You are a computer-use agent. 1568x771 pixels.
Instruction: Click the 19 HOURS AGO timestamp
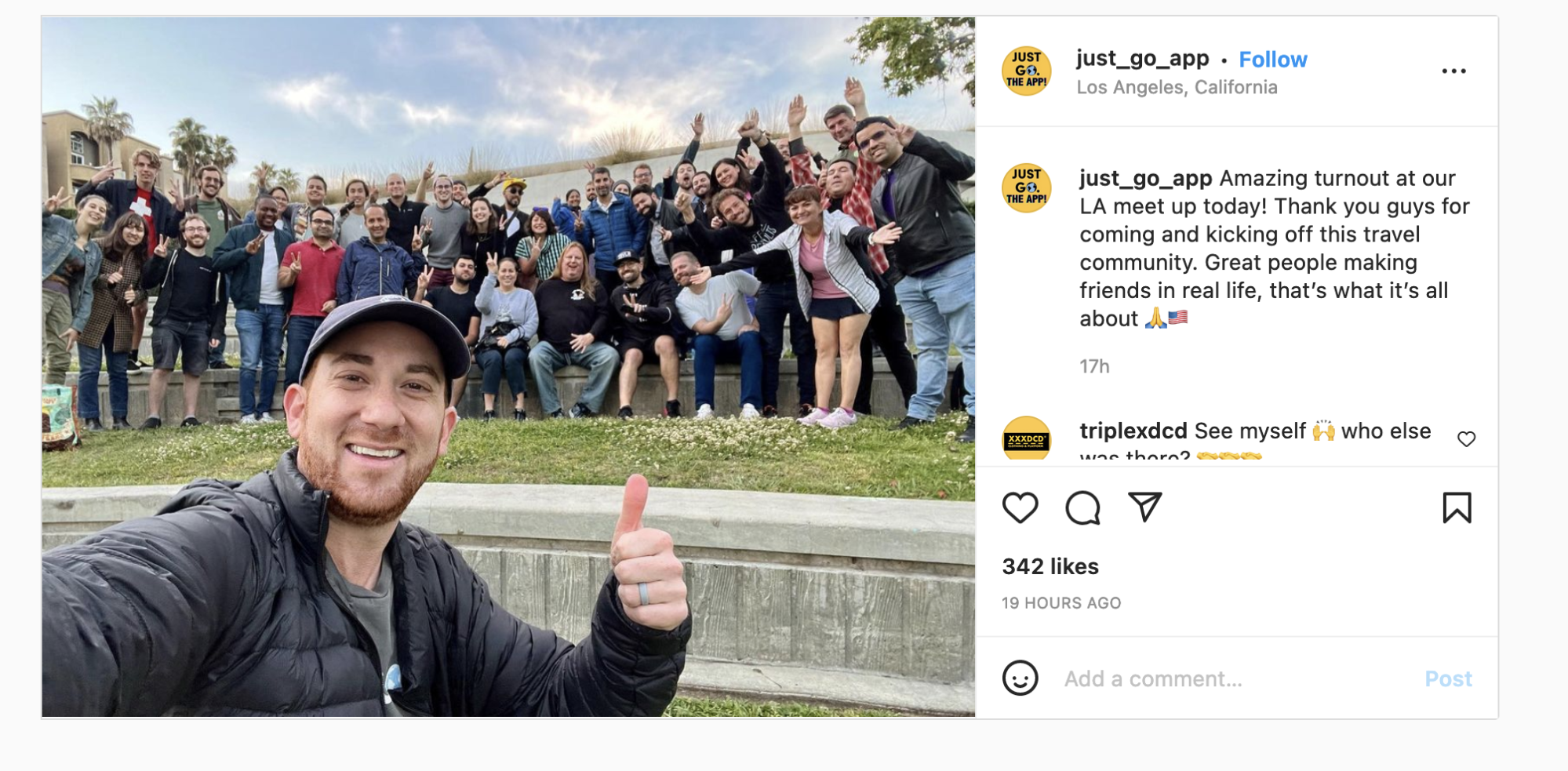click(1061, 603)
